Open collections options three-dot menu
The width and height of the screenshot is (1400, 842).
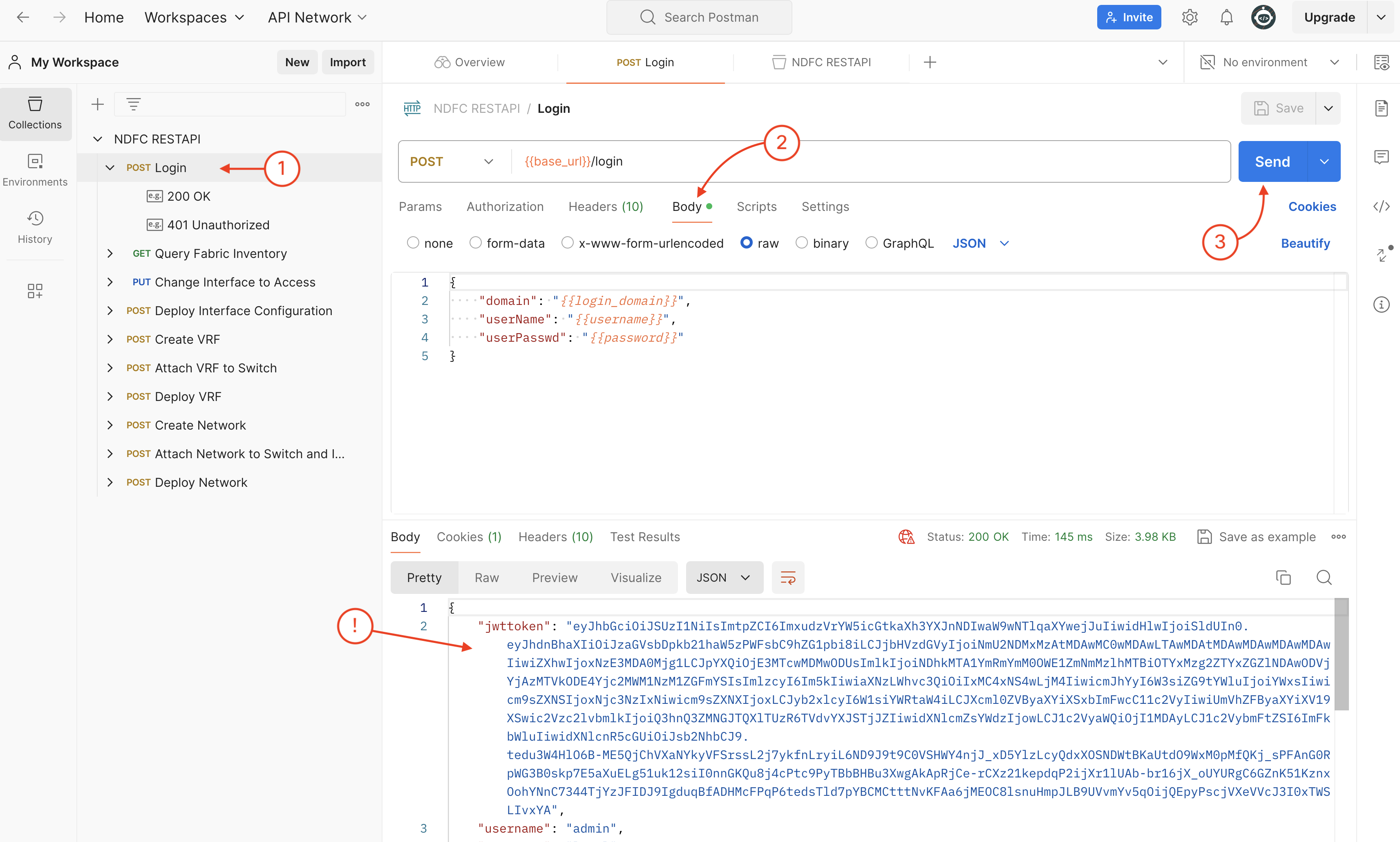coord(362,104)
